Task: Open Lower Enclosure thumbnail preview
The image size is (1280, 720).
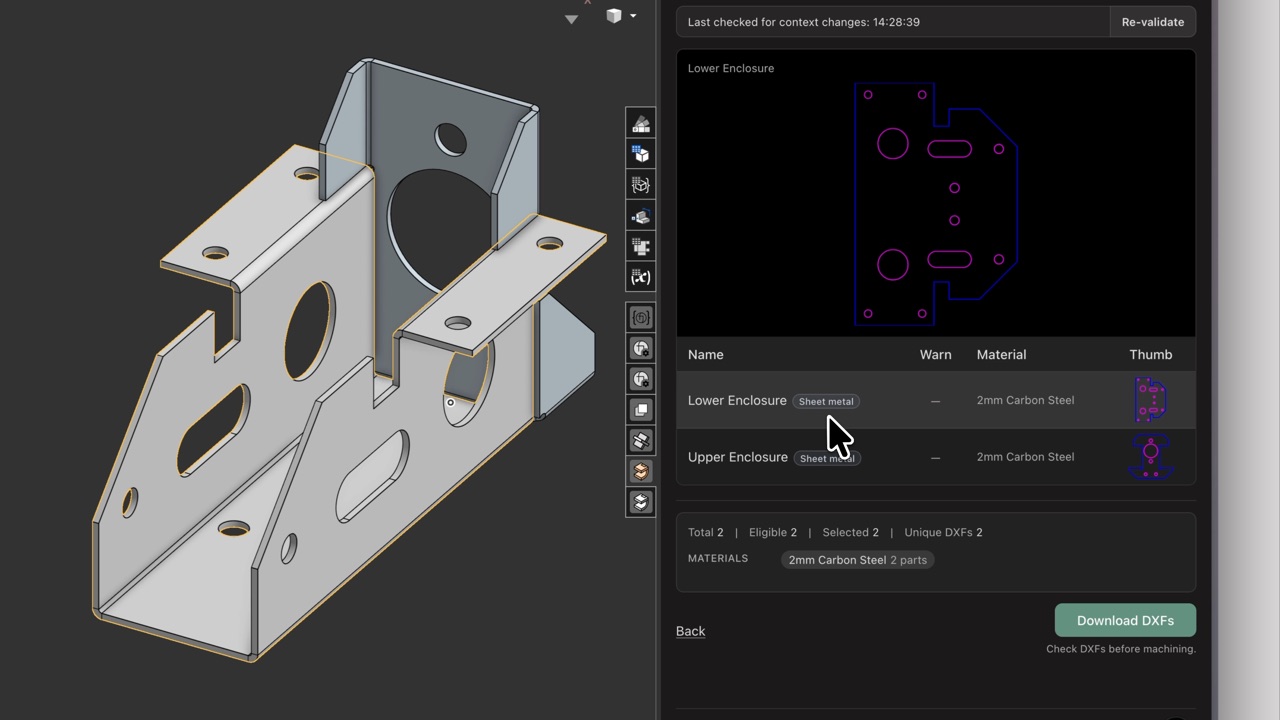Action: (1151, 400)
